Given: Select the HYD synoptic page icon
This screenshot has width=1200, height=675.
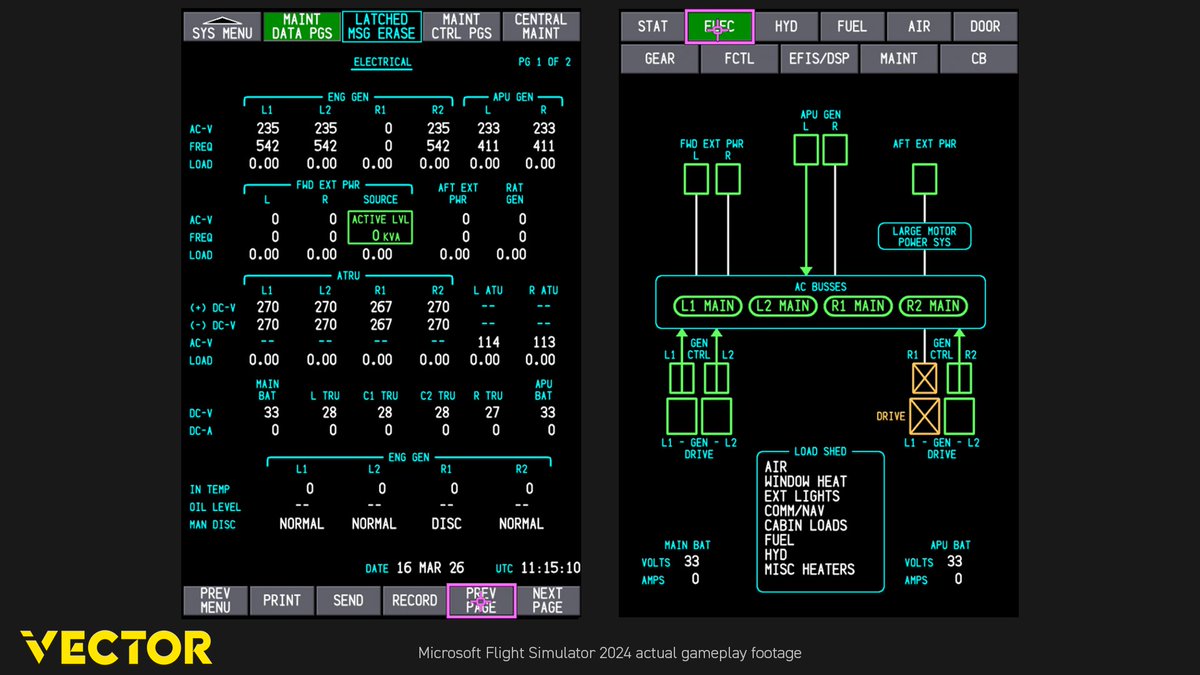Looking at the screenshot, I should tap(786, 26).
